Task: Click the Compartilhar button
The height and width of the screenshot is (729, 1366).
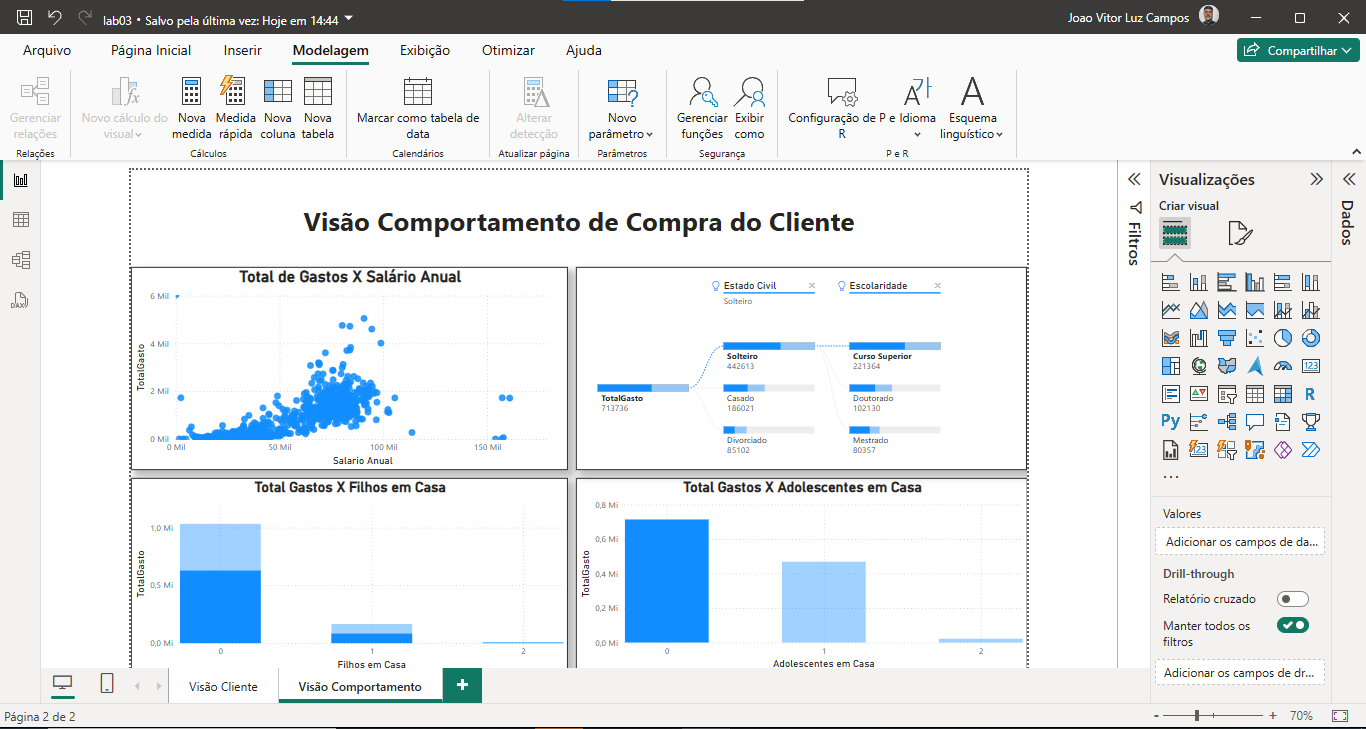Action: pyautogui.click(x=1298, y=50)
